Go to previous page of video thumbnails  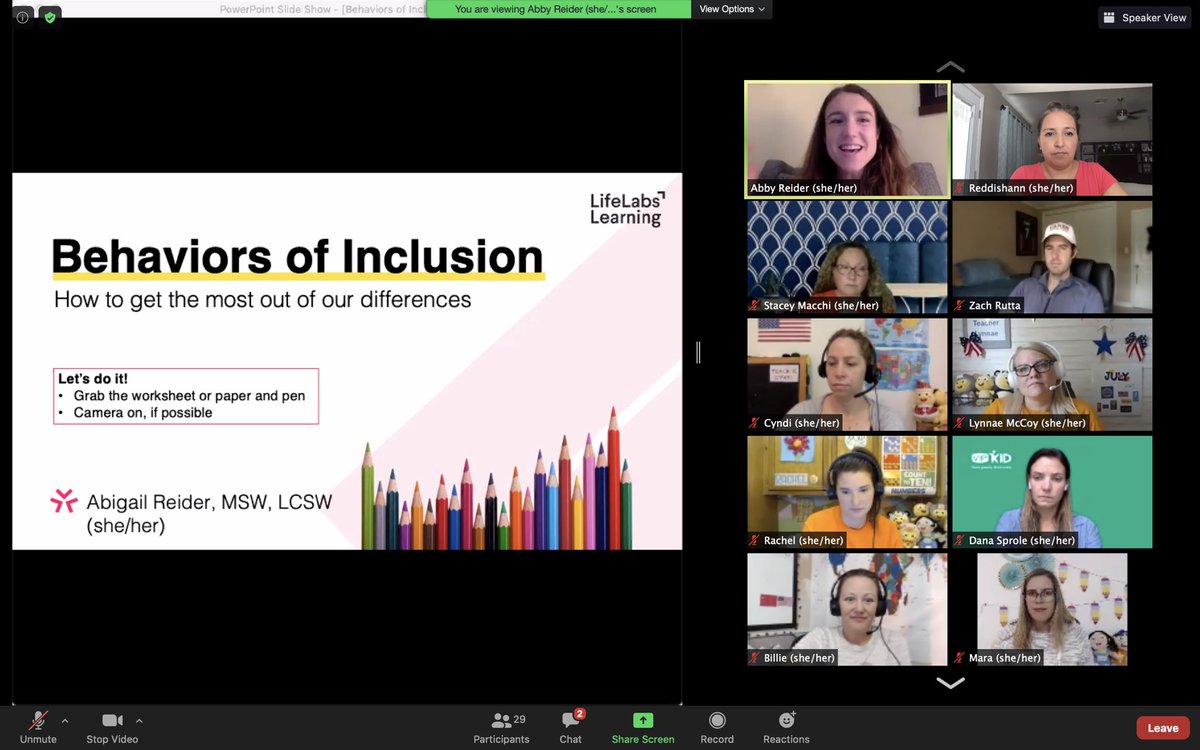[x=950, y=67]
